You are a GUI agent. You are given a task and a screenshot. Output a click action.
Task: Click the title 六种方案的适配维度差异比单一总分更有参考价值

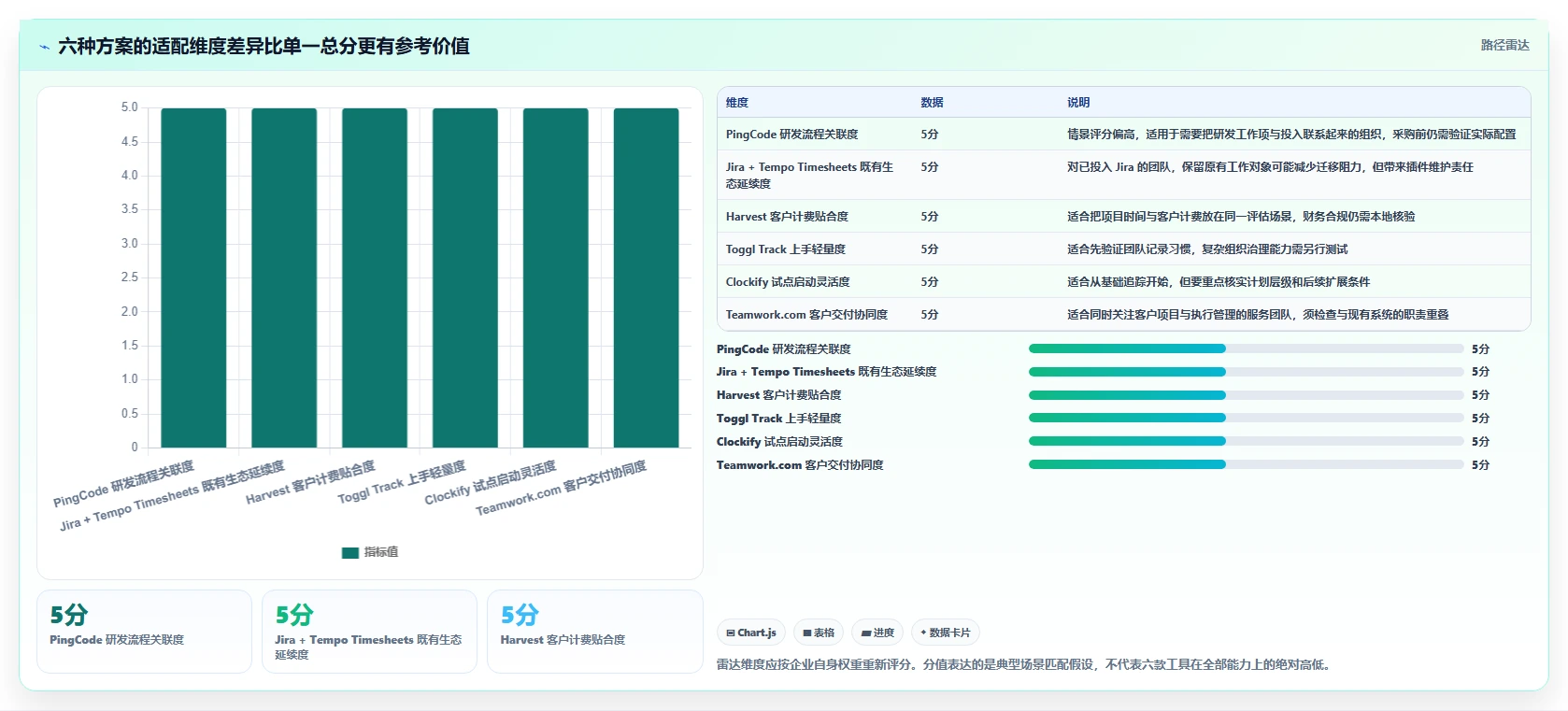pyautogui.click(x=264, y=46)
